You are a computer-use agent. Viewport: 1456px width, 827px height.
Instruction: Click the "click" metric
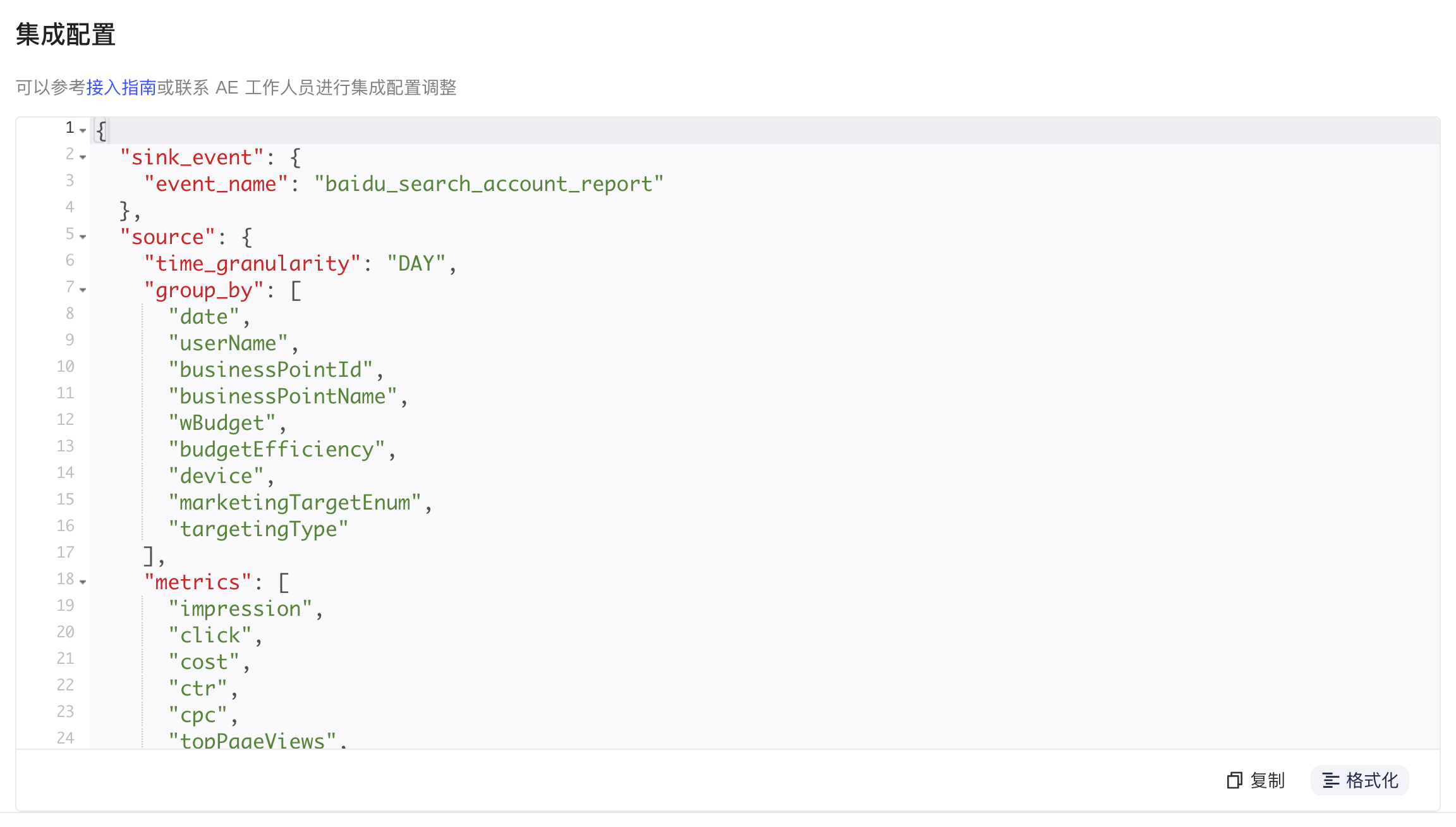[210, 635]
